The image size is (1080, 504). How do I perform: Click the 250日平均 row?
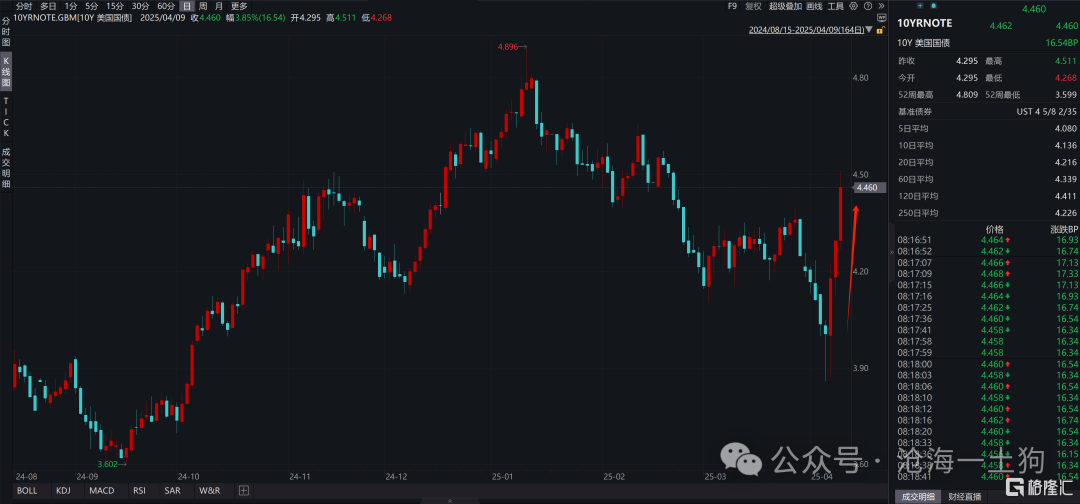[x=986, y=213]
